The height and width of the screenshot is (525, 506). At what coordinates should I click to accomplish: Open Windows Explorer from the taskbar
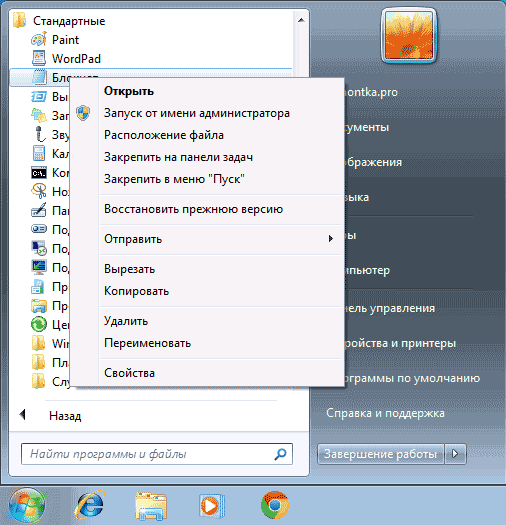[x=151, y=506]
